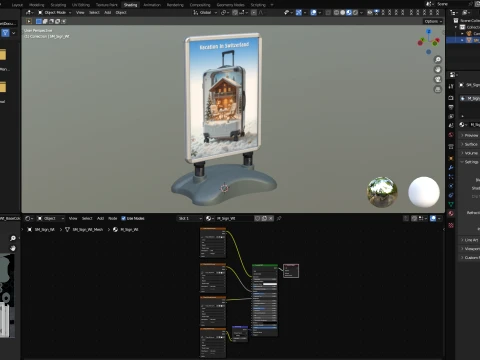Open the Rendering workspace tab
The height and width of the screenshot is (360, 480).
tap(175, 5)
